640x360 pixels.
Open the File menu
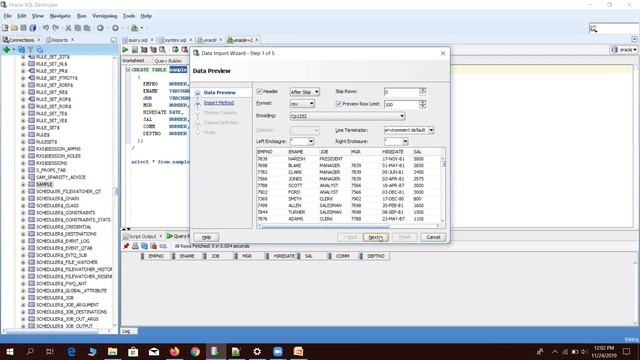click(8, 16)
